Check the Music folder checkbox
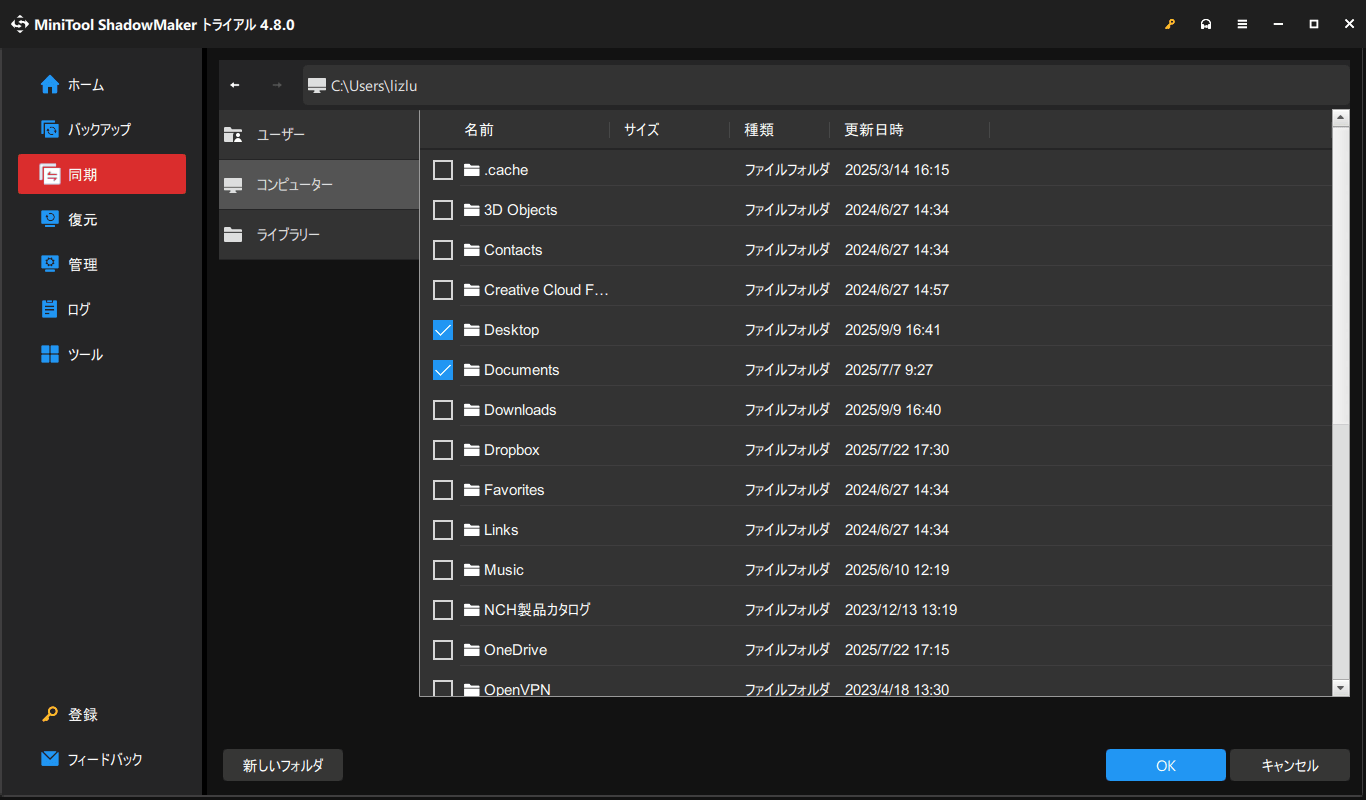 point(443,570)
